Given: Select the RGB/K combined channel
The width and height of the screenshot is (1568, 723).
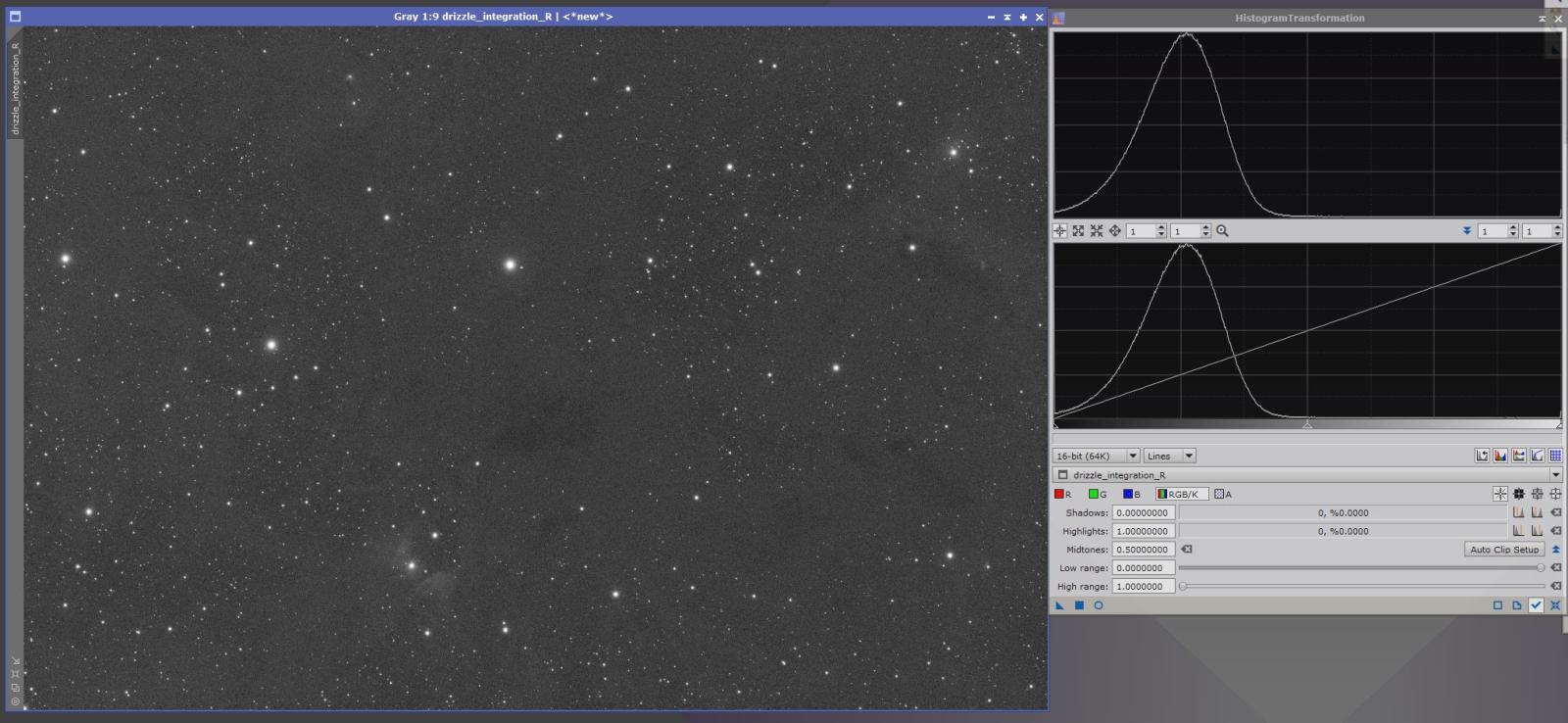Looking at the screenshot, I should coord(1181,494).
